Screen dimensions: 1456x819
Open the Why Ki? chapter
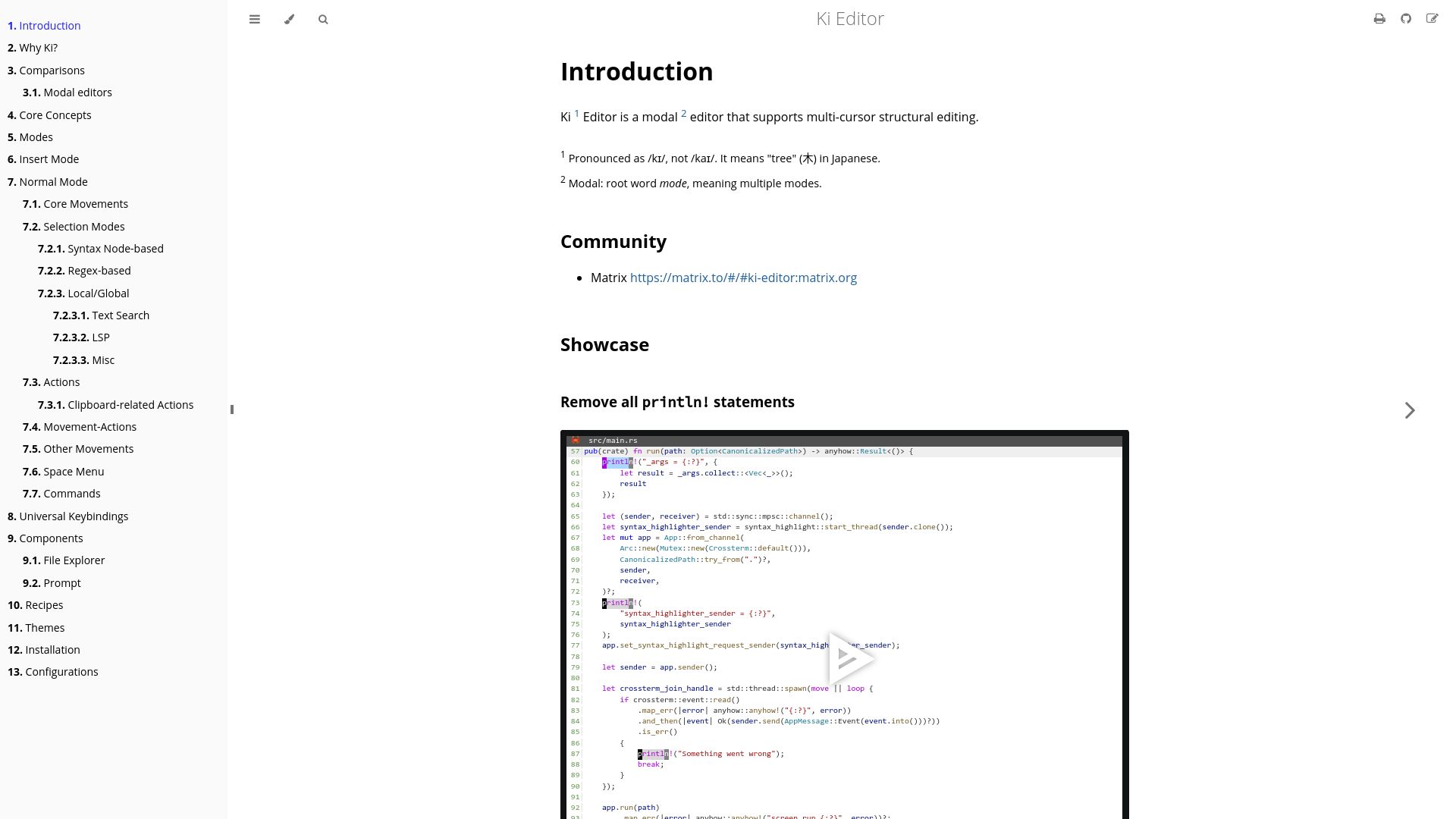click(x=33, y=48)
